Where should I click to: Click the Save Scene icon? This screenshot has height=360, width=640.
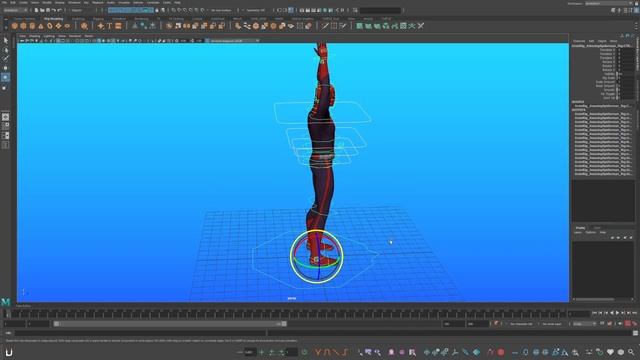pyautogui.click(x=48, y=10)
